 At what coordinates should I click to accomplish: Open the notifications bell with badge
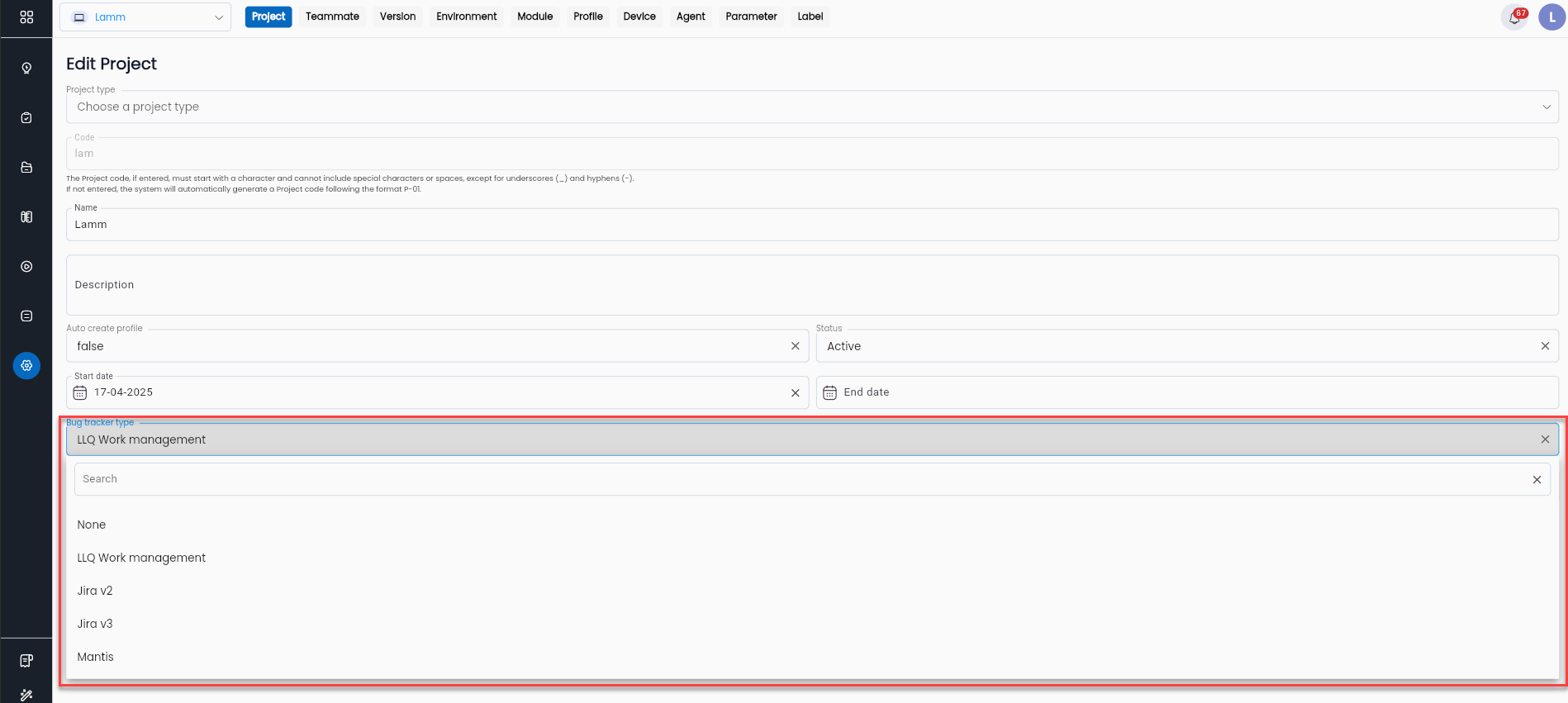[x=1515, y=17]
